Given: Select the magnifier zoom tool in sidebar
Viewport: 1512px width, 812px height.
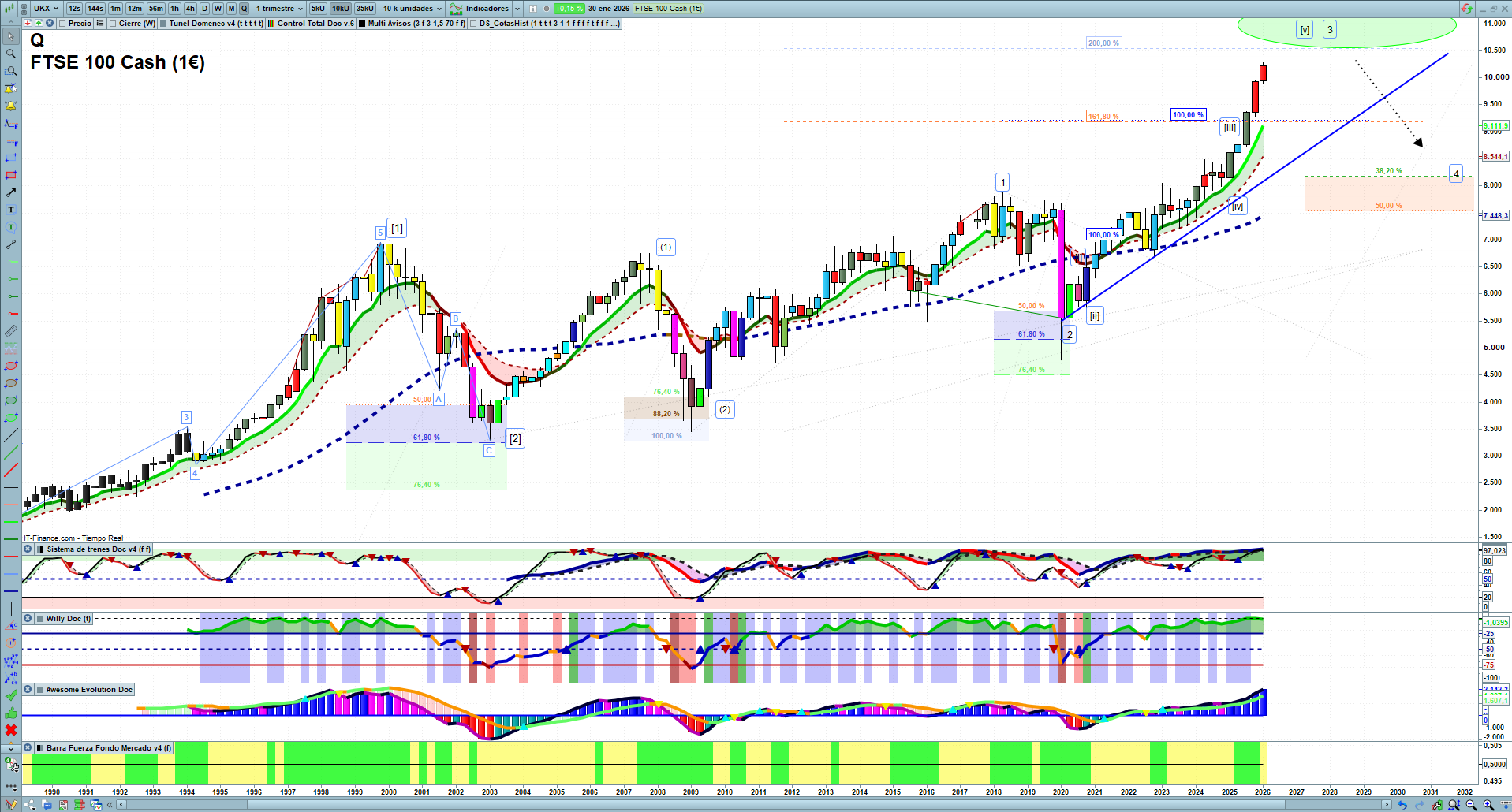Looking at the screenshot, I should tap(11, 54).
